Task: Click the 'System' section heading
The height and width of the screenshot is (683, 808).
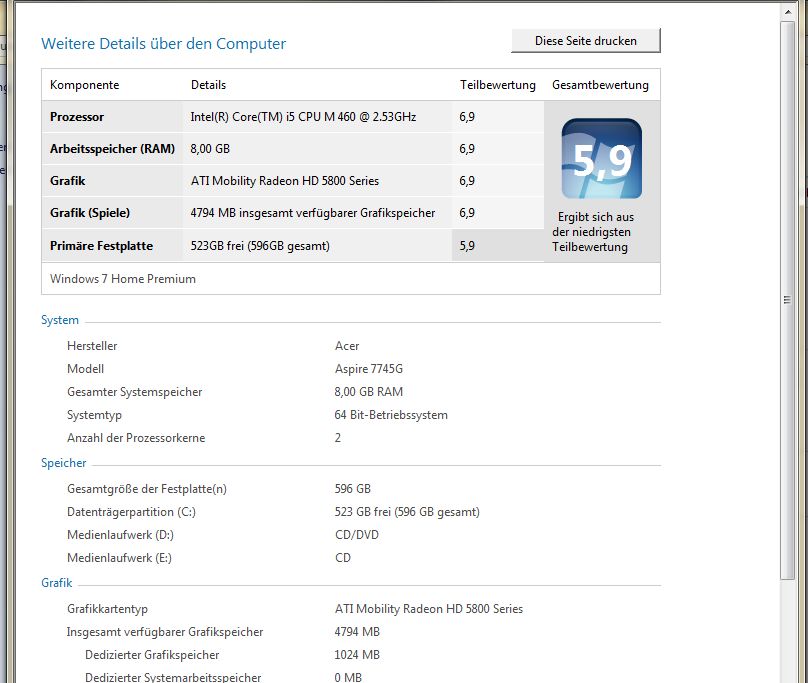Action: [60, 320]
